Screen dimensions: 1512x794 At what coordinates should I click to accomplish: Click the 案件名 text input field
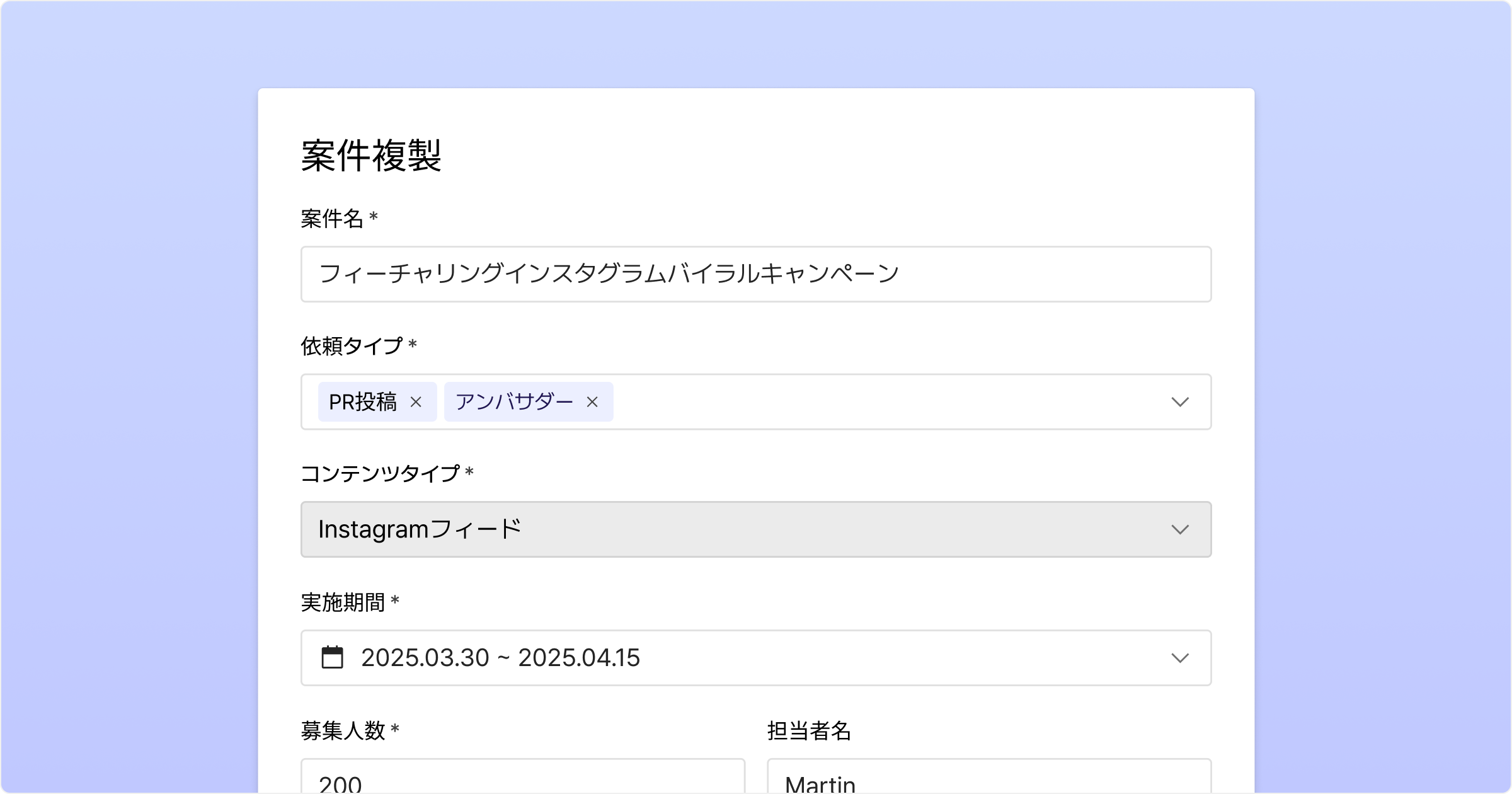756,274
